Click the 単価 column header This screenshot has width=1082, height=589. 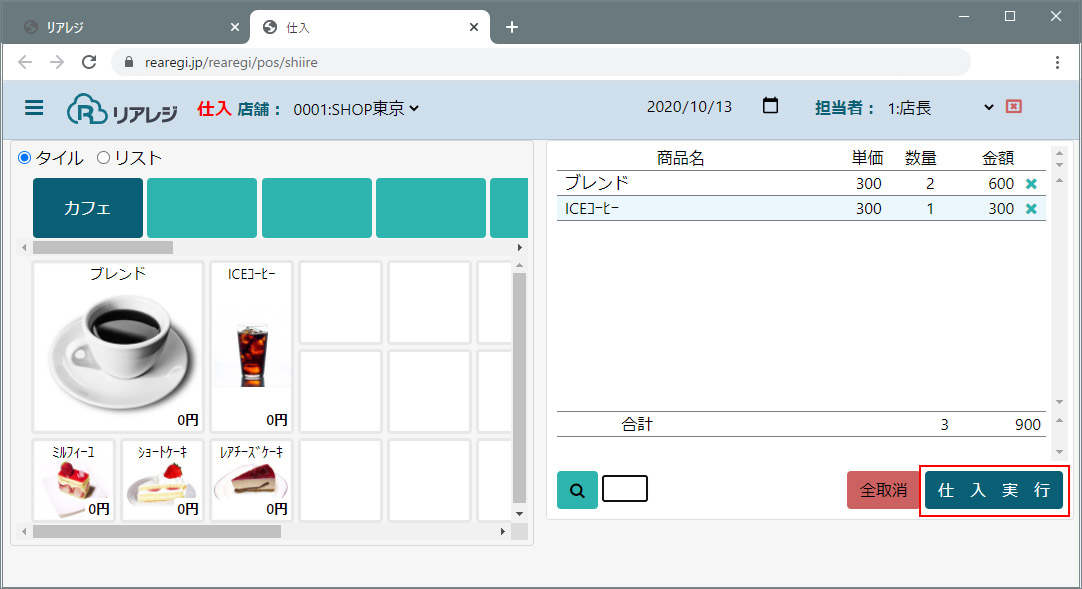click(867, 158)
